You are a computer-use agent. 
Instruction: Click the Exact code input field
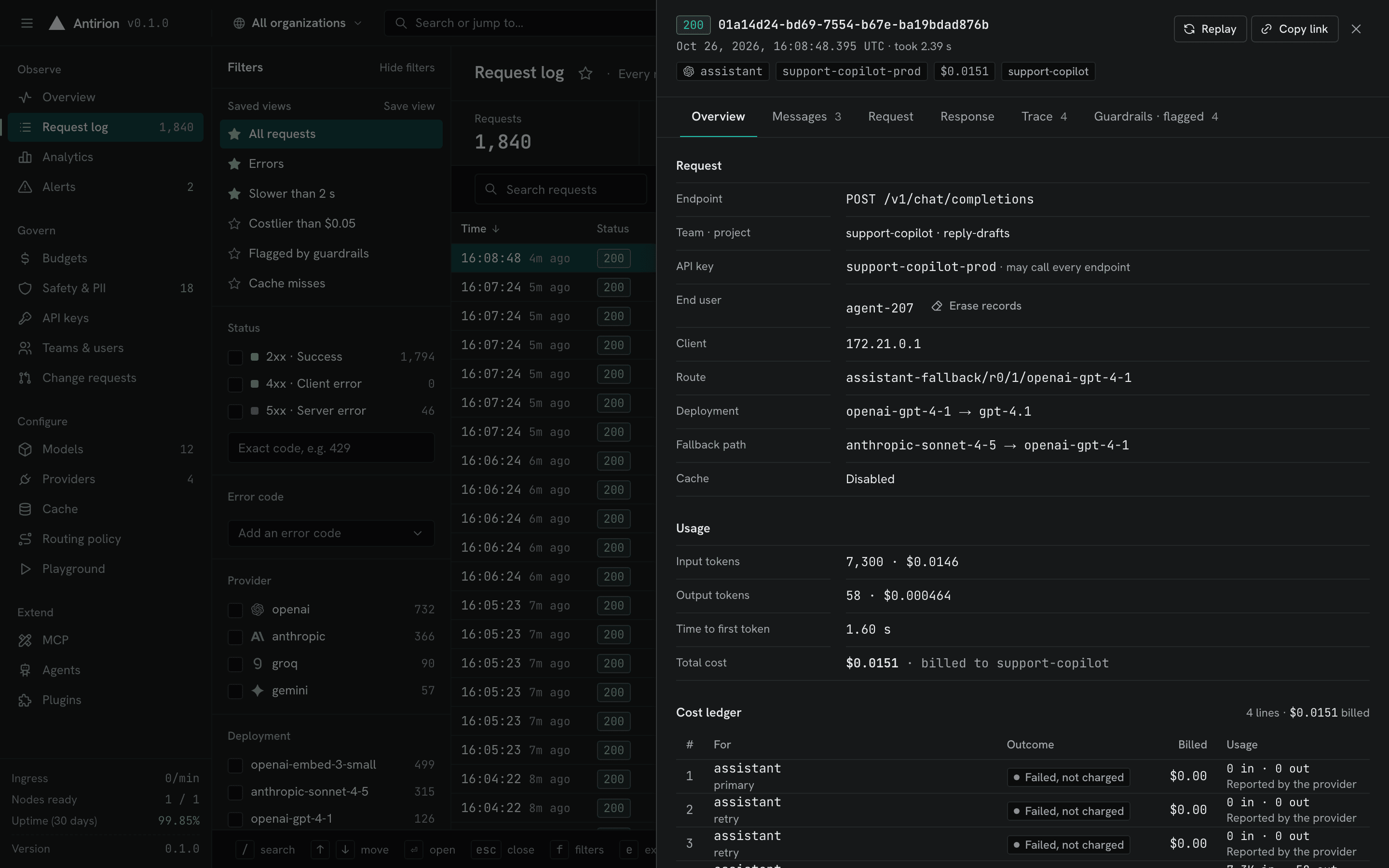click(331, 448)
